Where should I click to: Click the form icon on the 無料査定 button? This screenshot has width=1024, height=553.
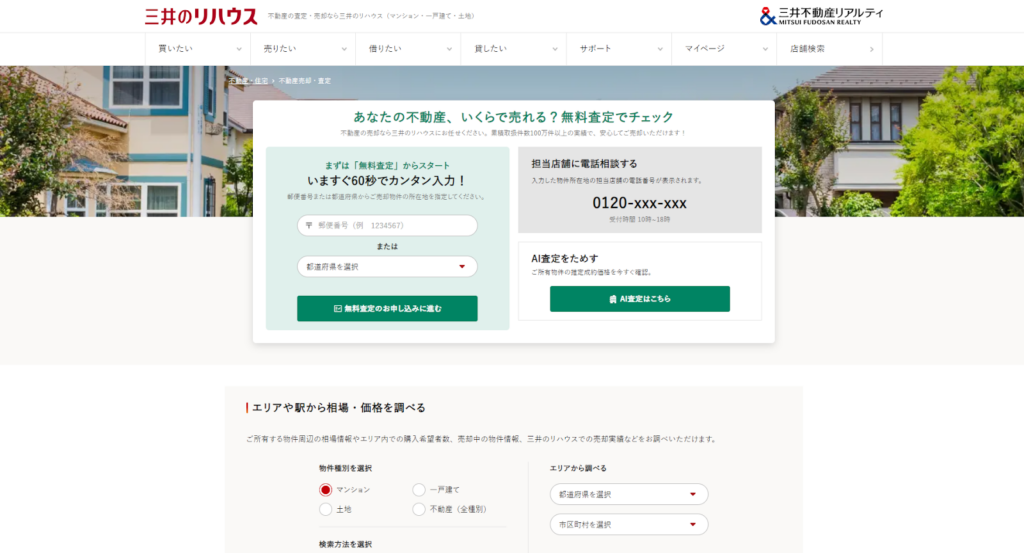pyautogui.click(x=338, y=308)
